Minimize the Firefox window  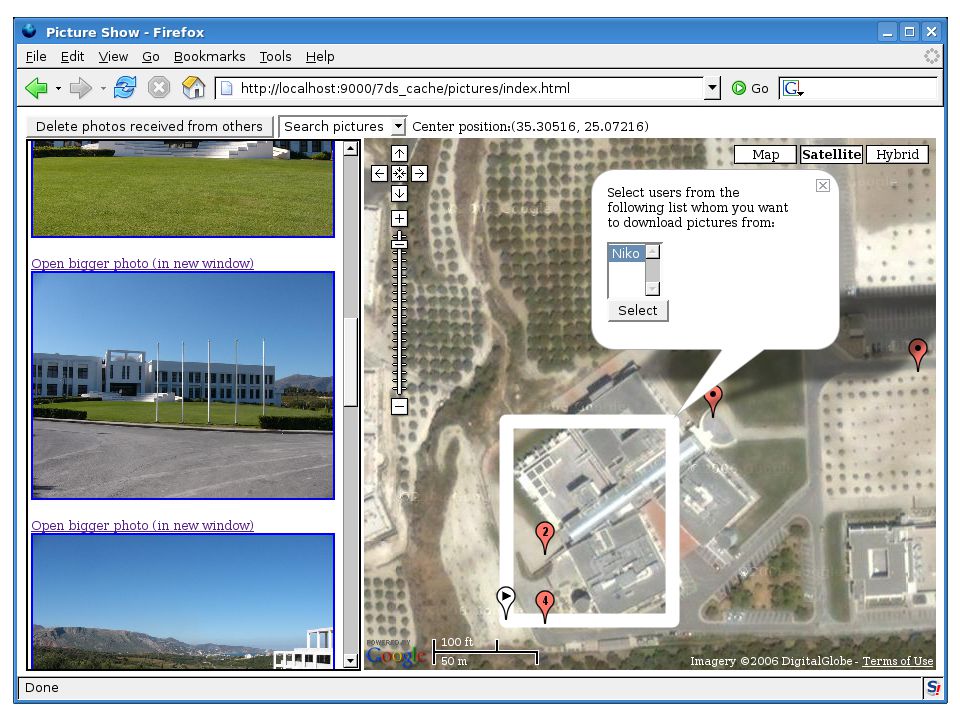pyautogui.click(x=887, y=32)
